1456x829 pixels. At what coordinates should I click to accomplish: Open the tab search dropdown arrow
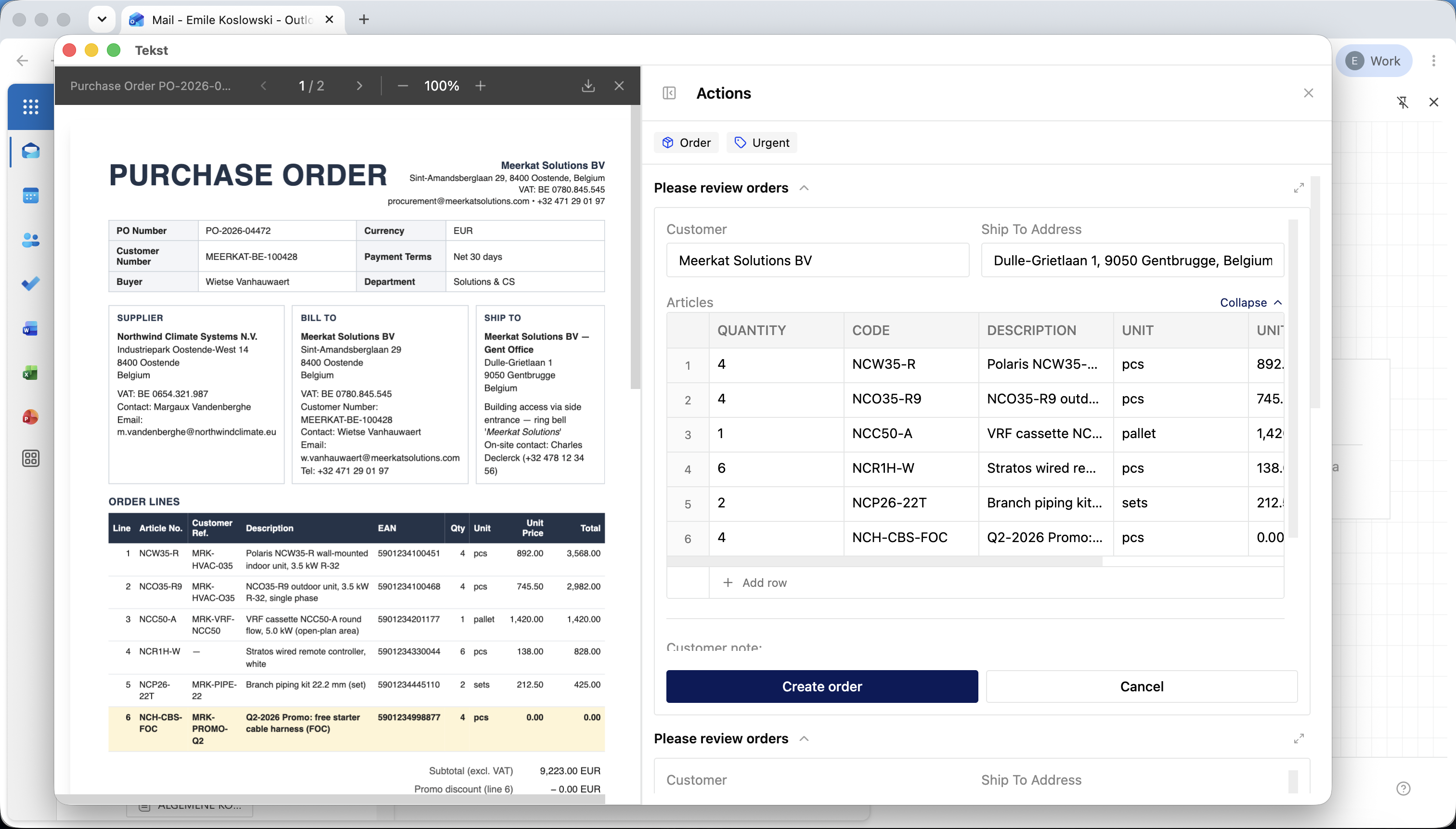(x=102, y=19)
